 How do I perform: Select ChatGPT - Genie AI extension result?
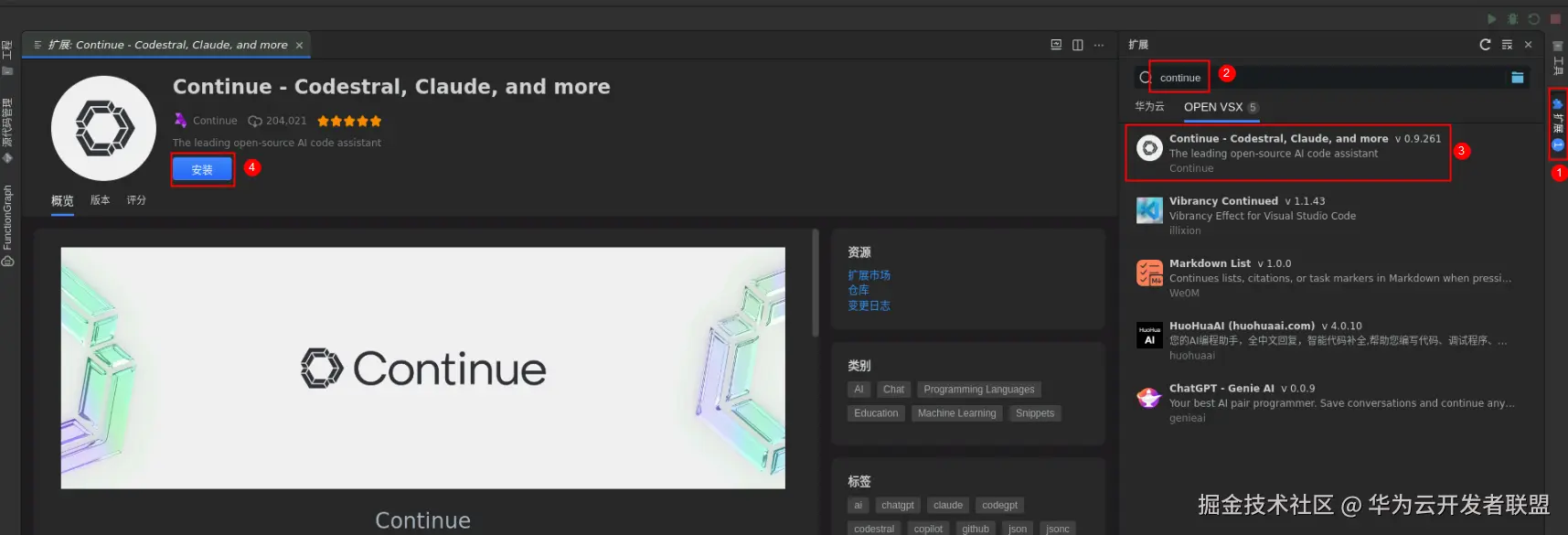pos(1332,402)
